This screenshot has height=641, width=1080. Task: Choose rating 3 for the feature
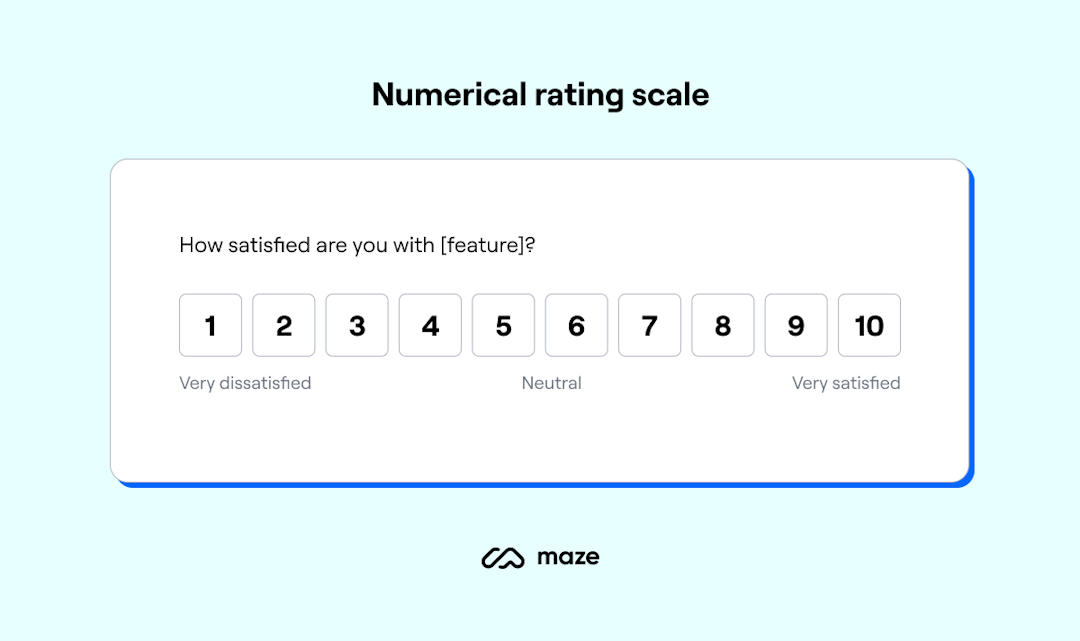point(357,325)
